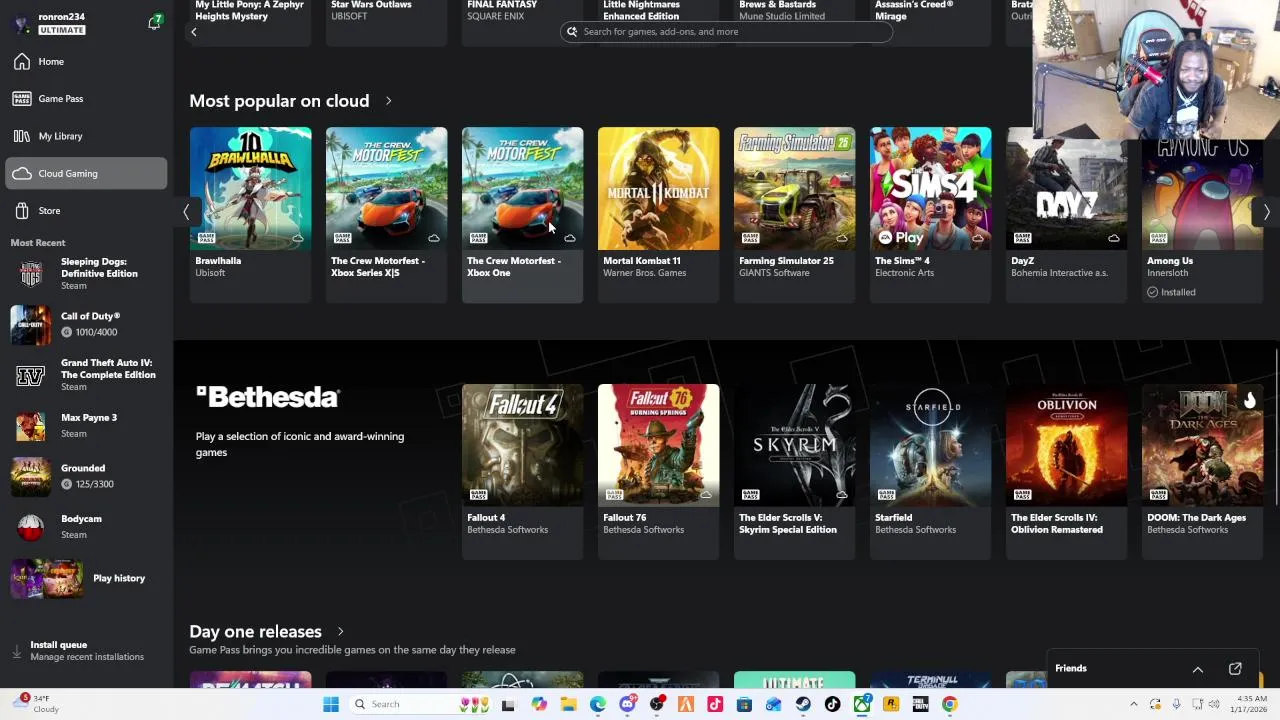The image size is (1280, 720).
Task: Open Call of Duty taskbar icon
Action: (x=920, y=704)
